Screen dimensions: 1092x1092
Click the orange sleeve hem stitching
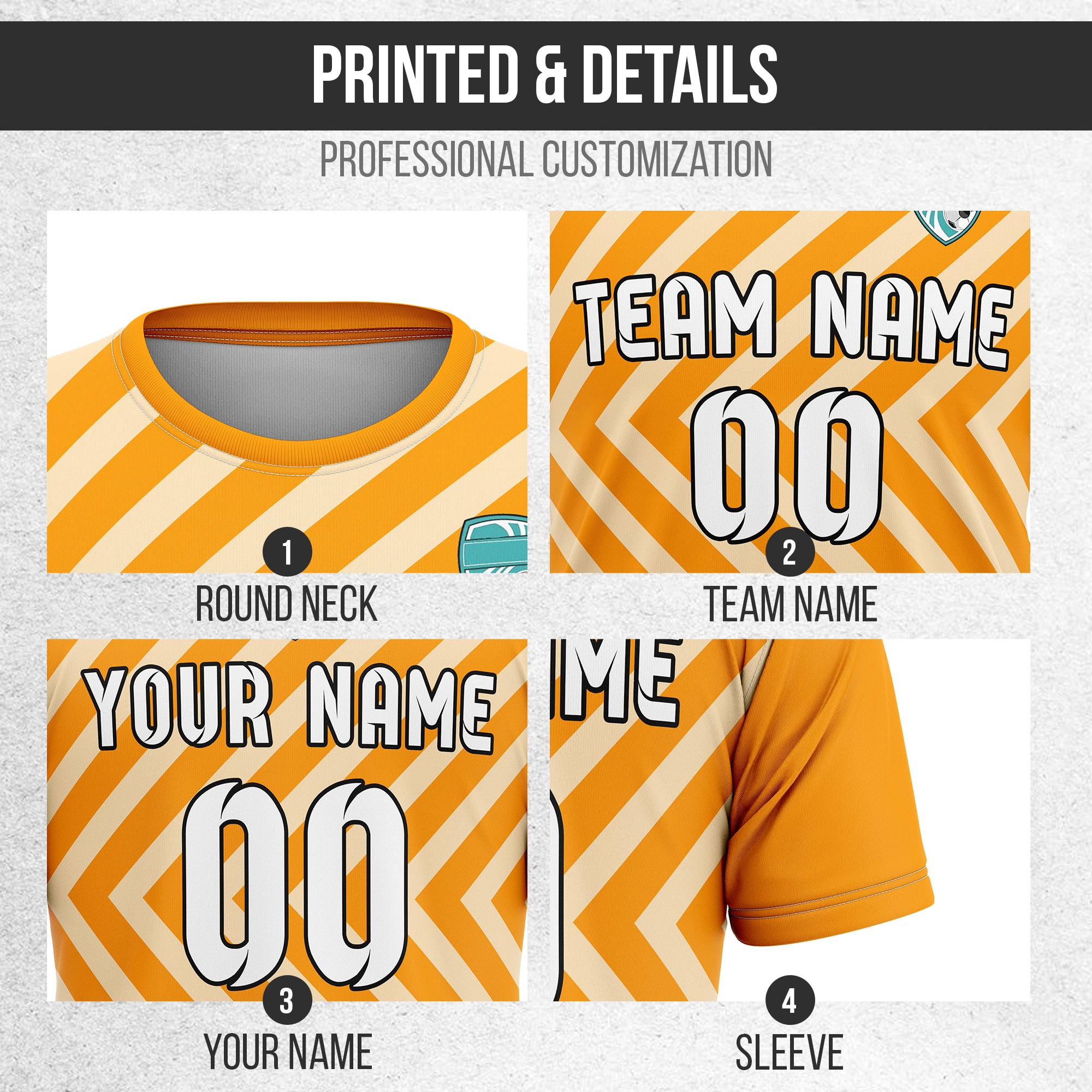tap(829, 894)
